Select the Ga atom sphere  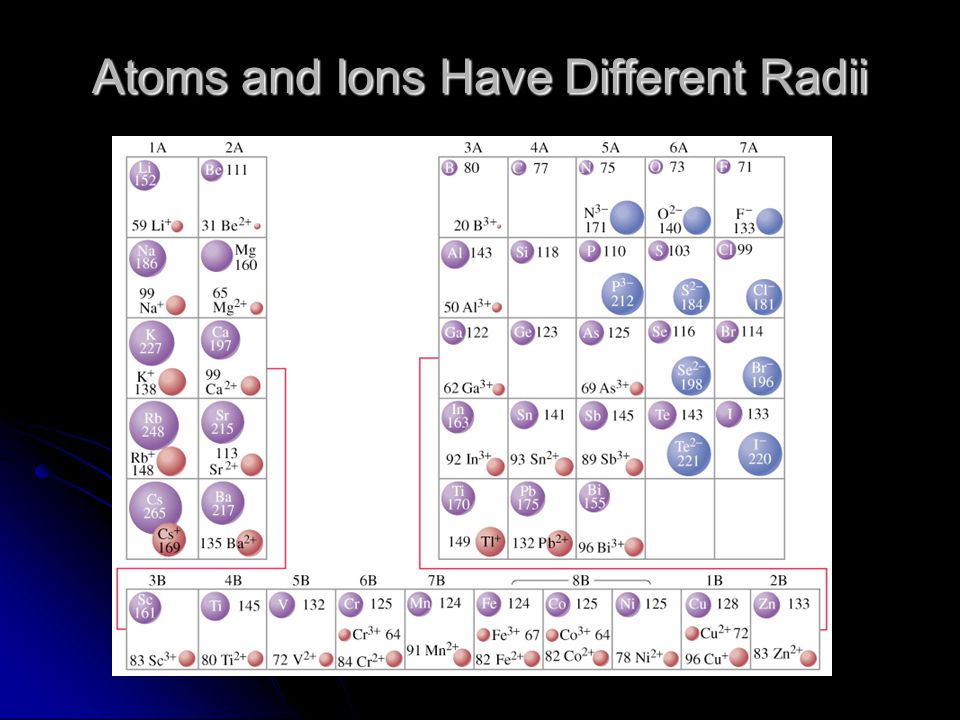[453, 332]
